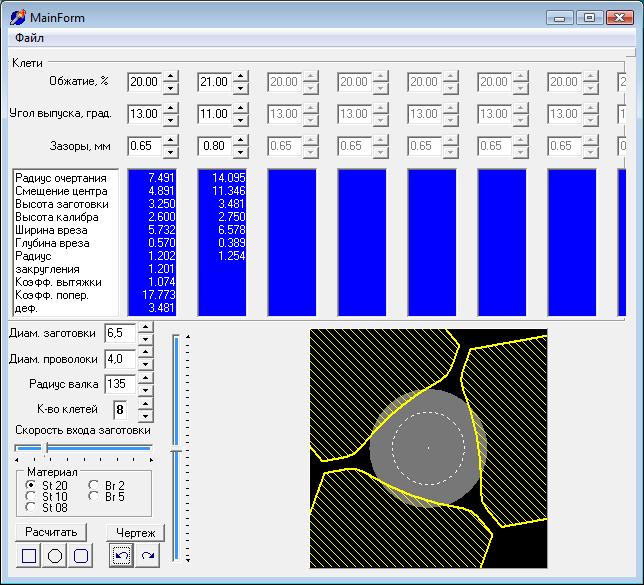This screenshot has height=585, width=644.
Task: Increase Диам. заготовки using the up spinner
Action: coord(145,327)
